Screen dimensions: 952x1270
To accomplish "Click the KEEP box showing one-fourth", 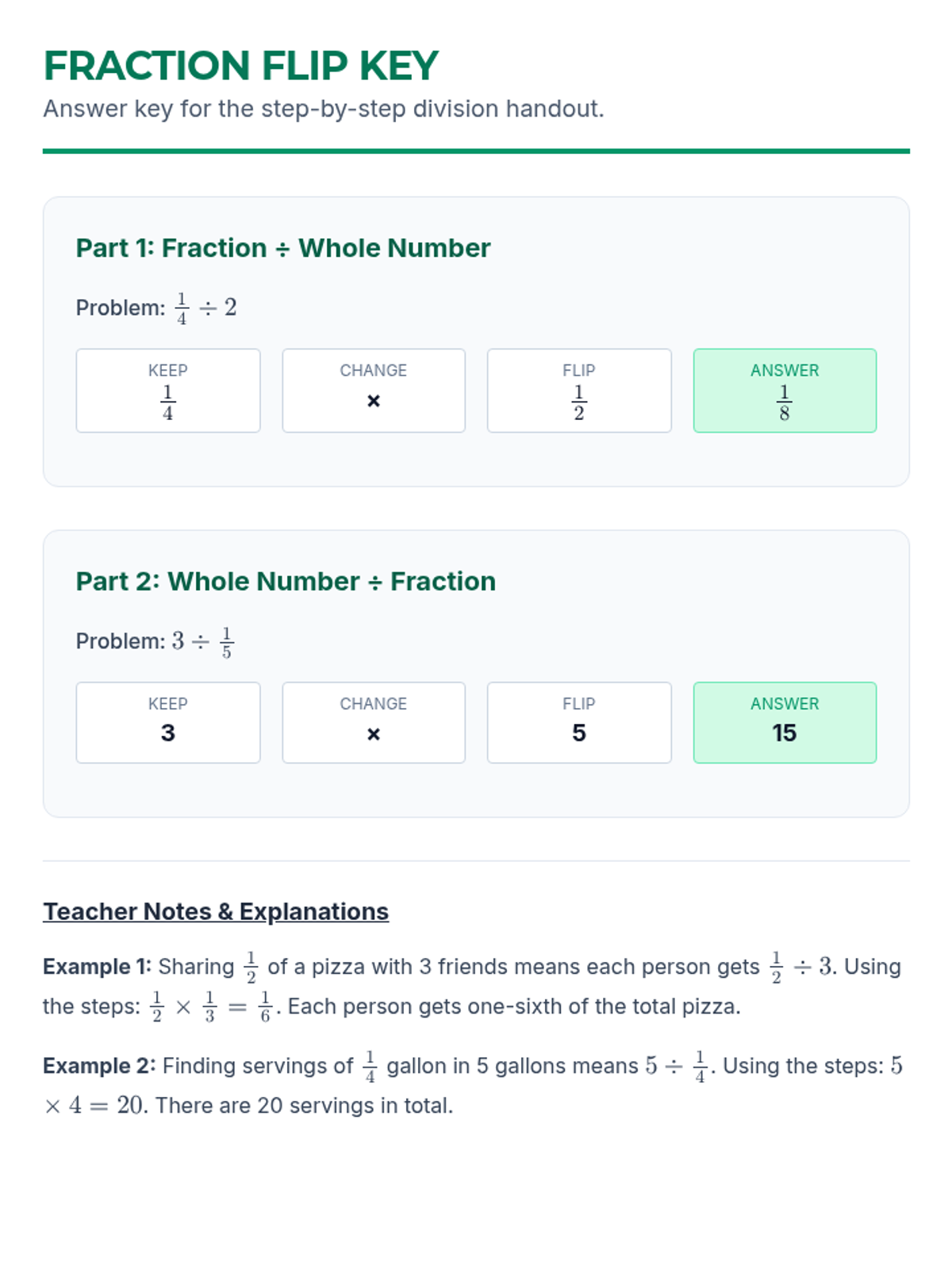I will (x=167, y=391).
